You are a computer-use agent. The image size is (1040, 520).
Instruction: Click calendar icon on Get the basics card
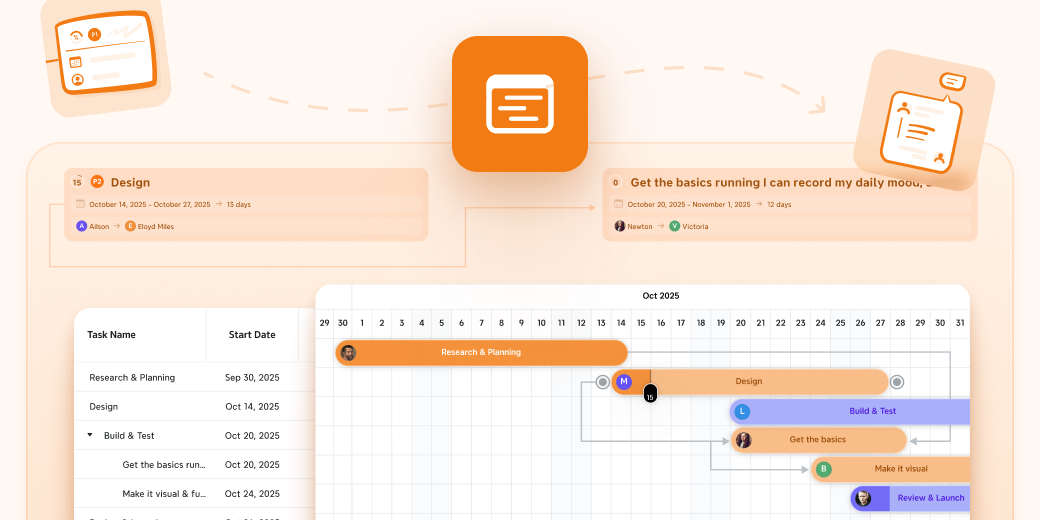(x=618, y=204)
